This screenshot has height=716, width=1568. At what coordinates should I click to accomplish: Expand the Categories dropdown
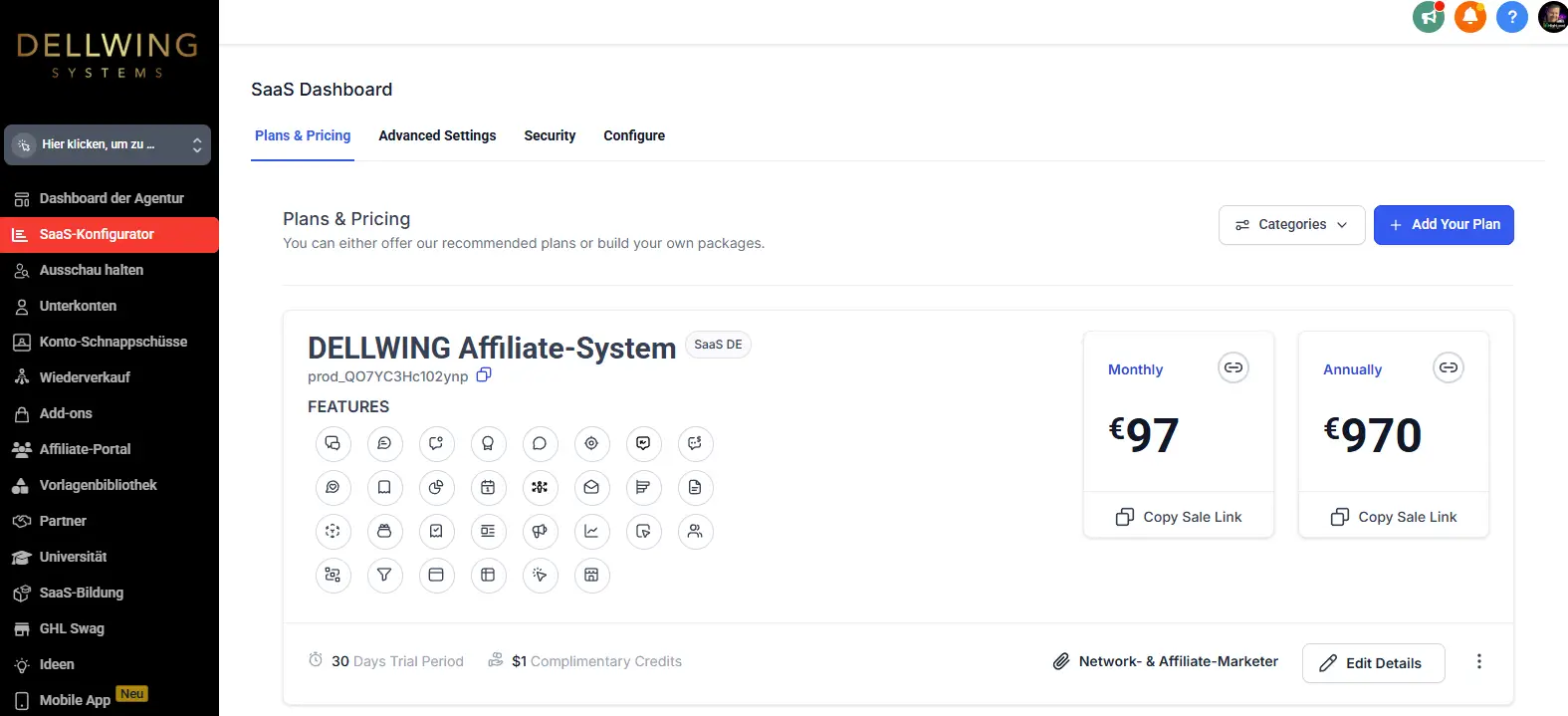tap(1291, 225)
